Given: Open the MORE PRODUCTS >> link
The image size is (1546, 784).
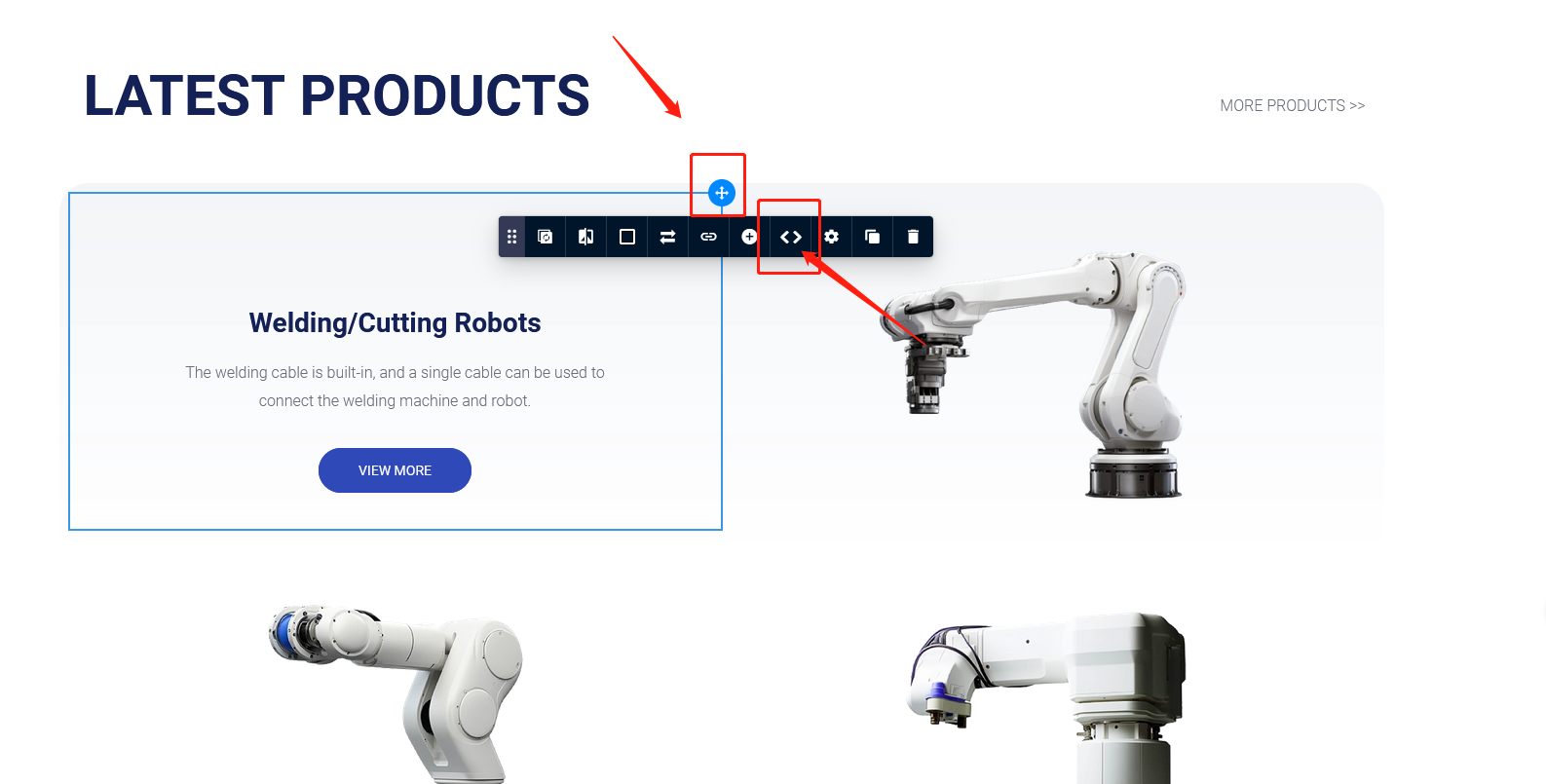Looking at the screenshot, I should [1293, 105].
